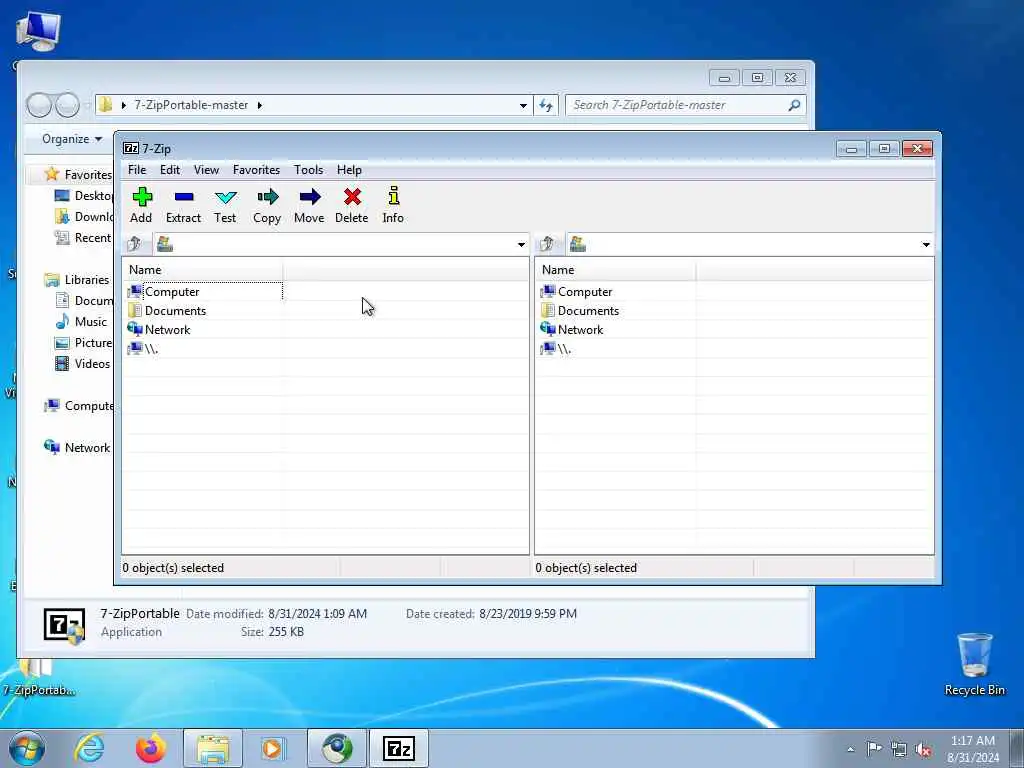Click the Delete toolbar icon
This screenshot has width=1024, height=768.
click(351, 205)
